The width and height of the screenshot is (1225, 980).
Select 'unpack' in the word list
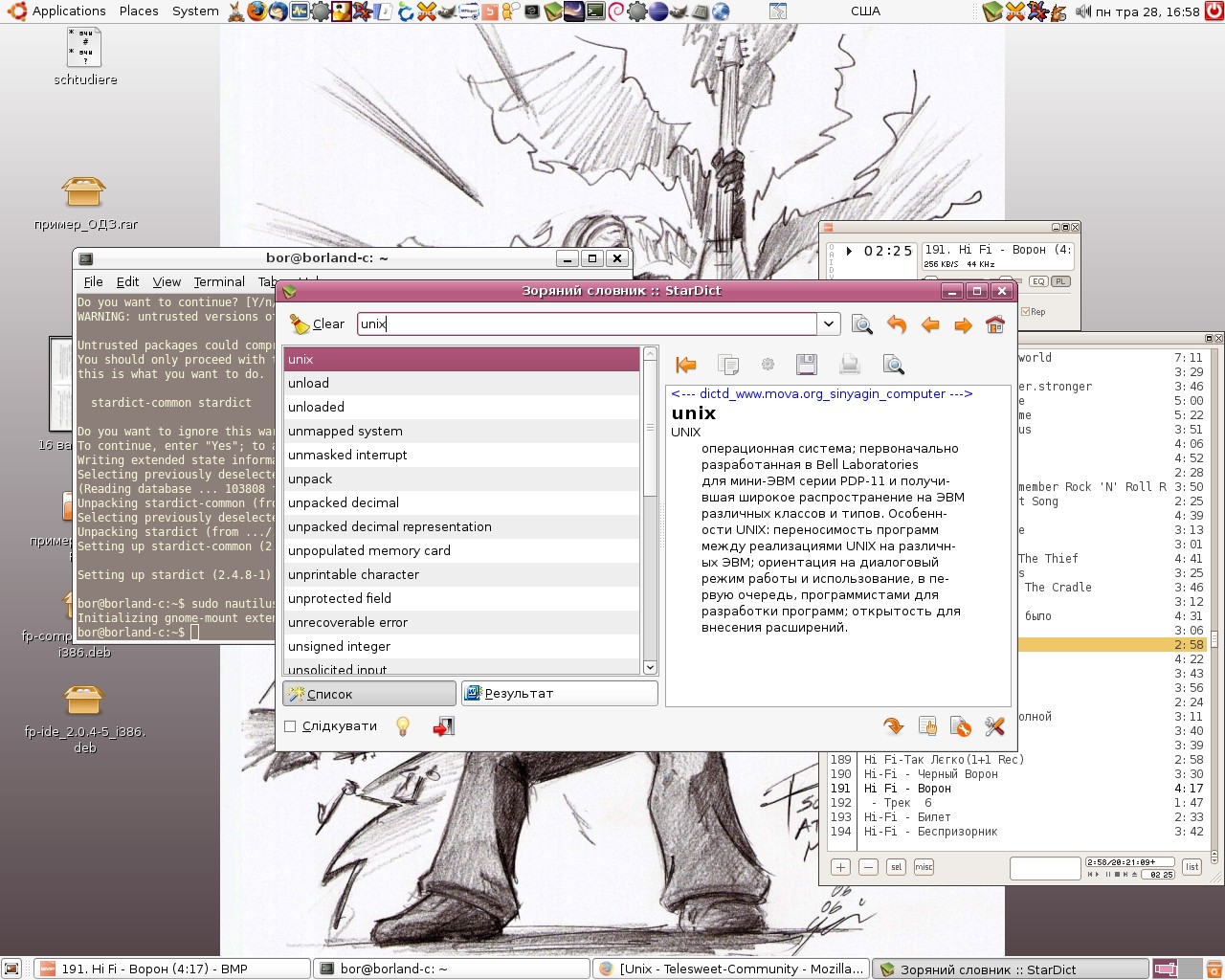click(x=310, y=479)
